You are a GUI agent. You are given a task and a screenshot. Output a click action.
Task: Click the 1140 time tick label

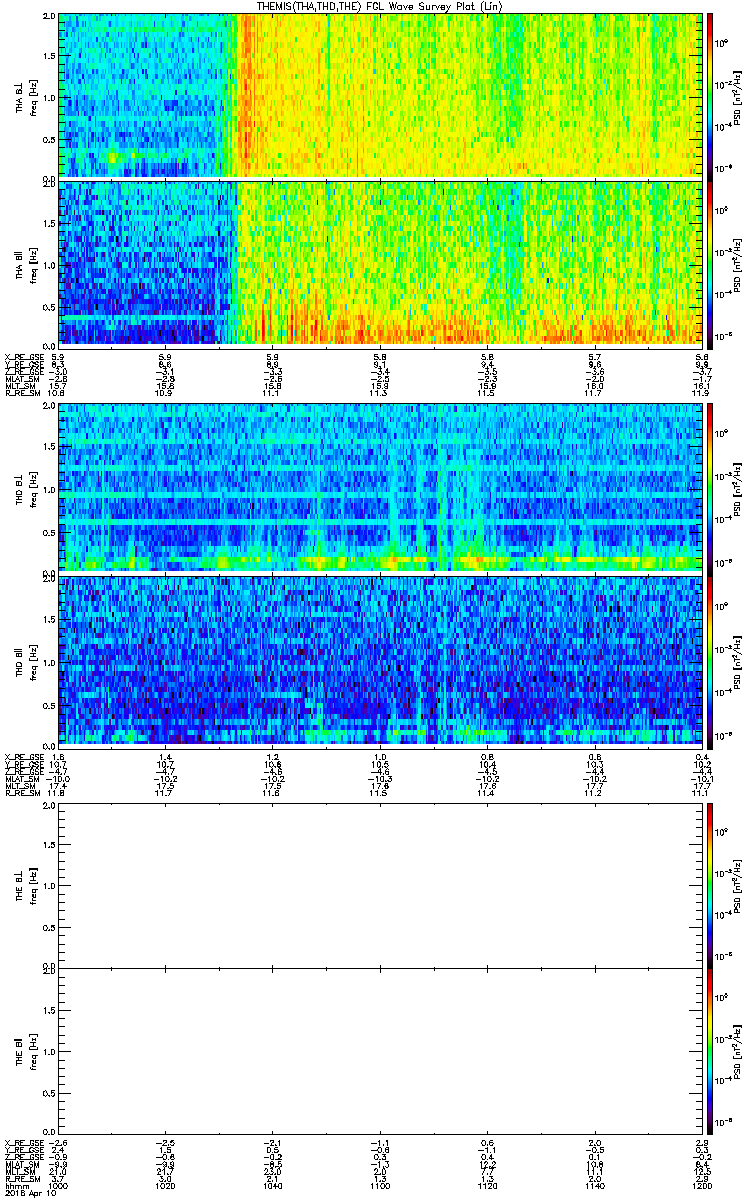pos(594,1185)
